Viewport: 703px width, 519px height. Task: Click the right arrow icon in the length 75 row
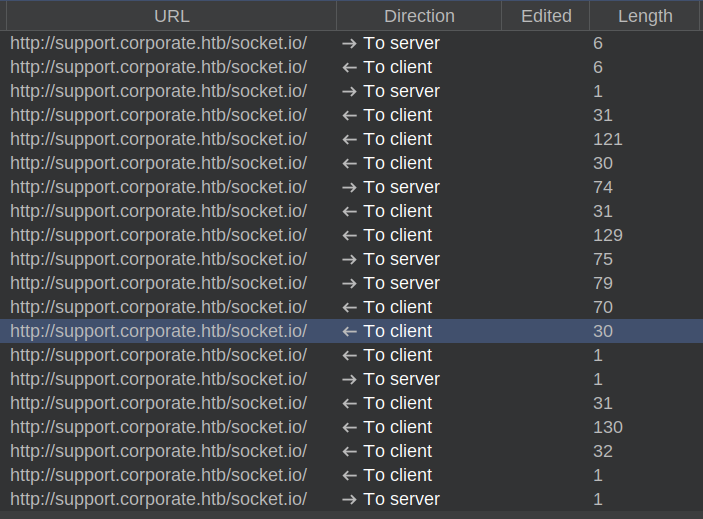349,259
